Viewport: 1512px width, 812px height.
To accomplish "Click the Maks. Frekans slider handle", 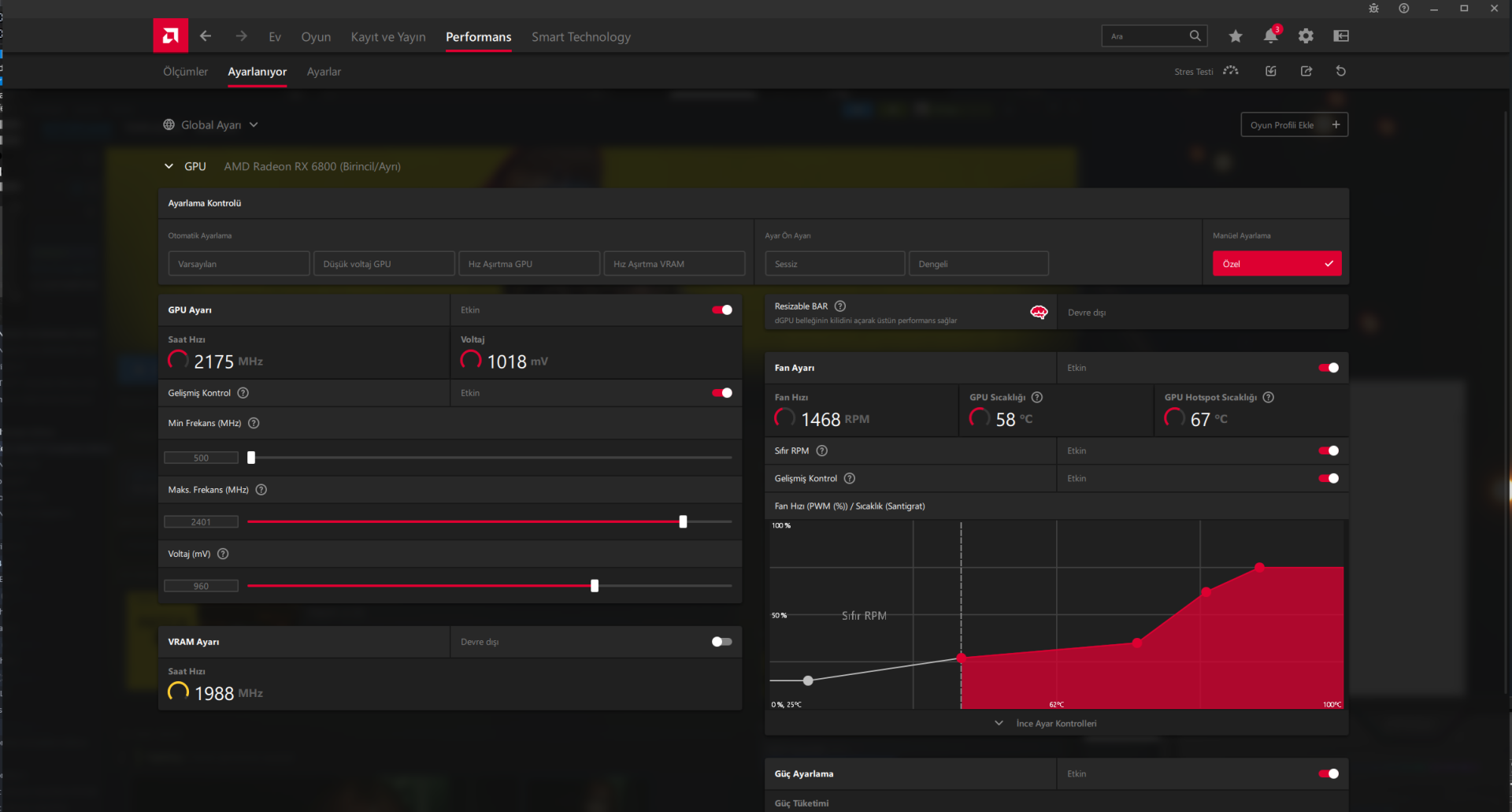I will click(683, 521).
